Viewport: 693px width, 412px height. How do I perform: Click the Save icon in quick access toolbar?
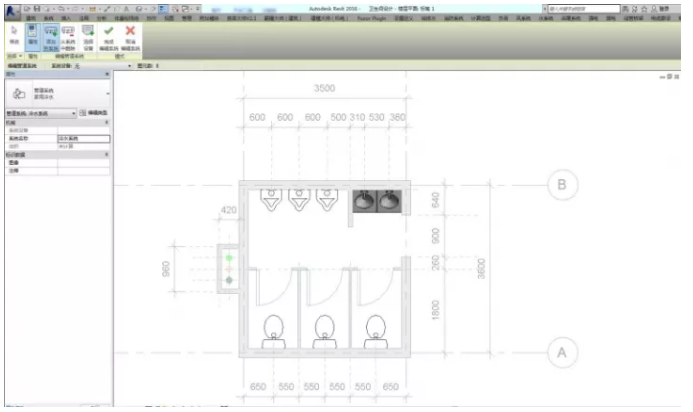point(37,8)
